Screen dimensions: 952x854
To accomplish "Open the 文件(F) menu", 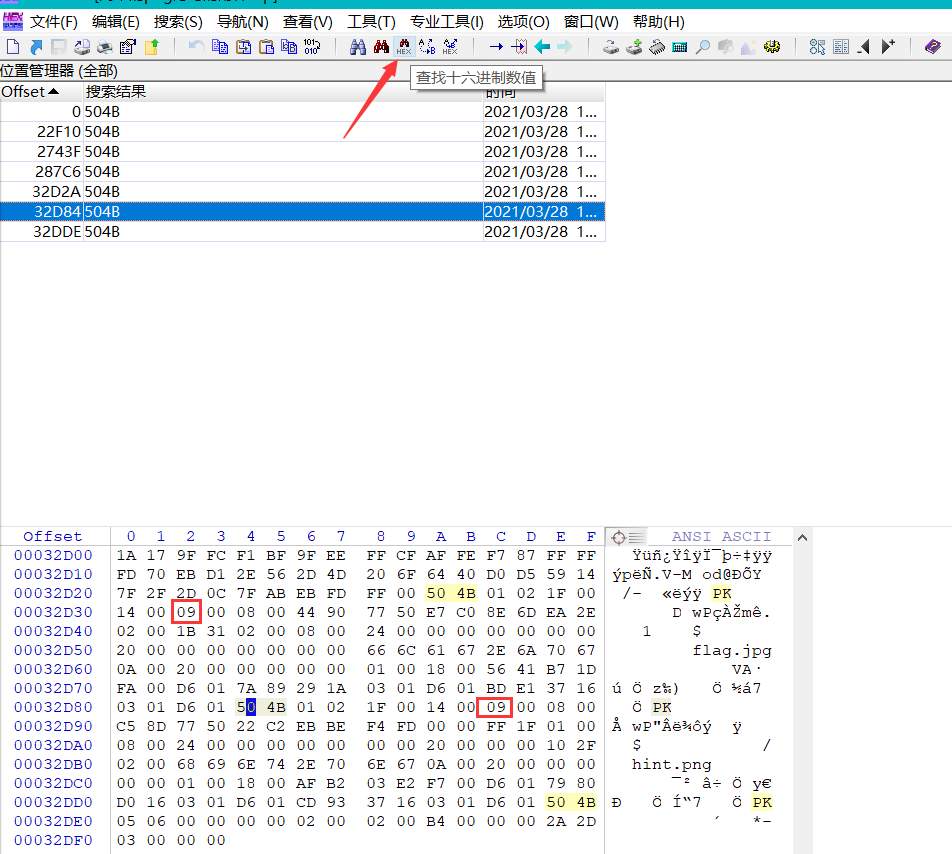I will tap(54, 22).
